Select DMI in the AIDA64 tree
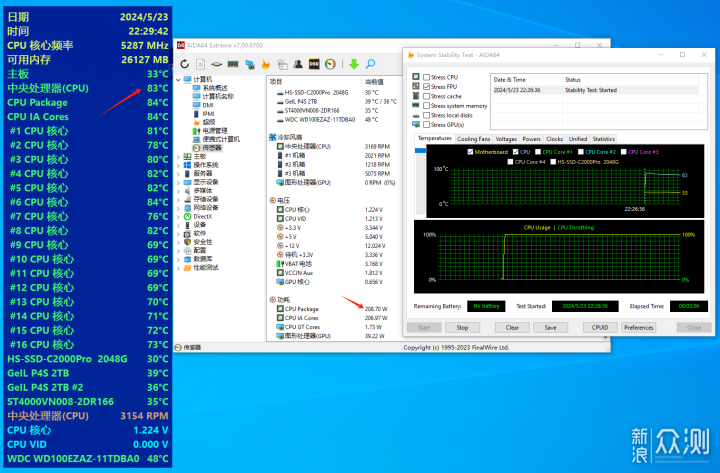 [208, 105]
